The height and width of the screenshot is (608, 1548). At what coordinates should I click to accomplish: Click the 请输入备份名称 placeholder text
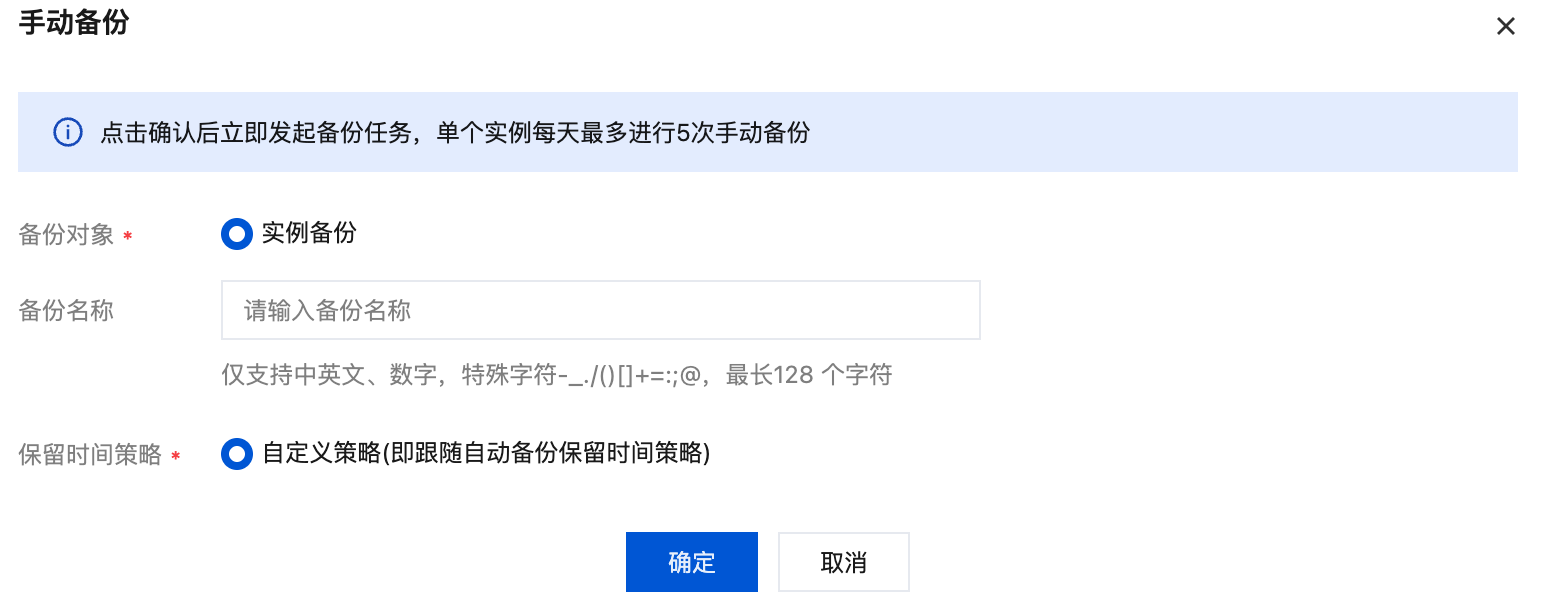pyautogui.click(x=328, y=311)
